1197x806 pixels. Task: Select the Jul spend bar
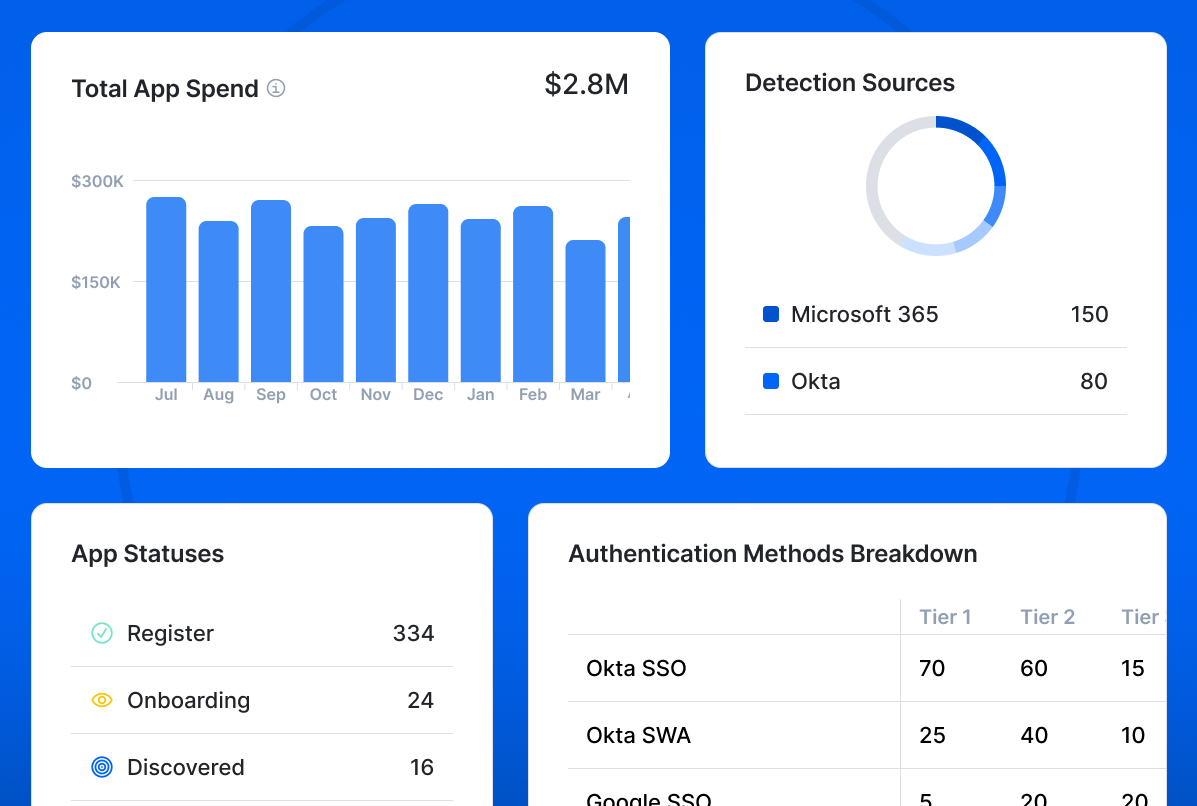166,289
